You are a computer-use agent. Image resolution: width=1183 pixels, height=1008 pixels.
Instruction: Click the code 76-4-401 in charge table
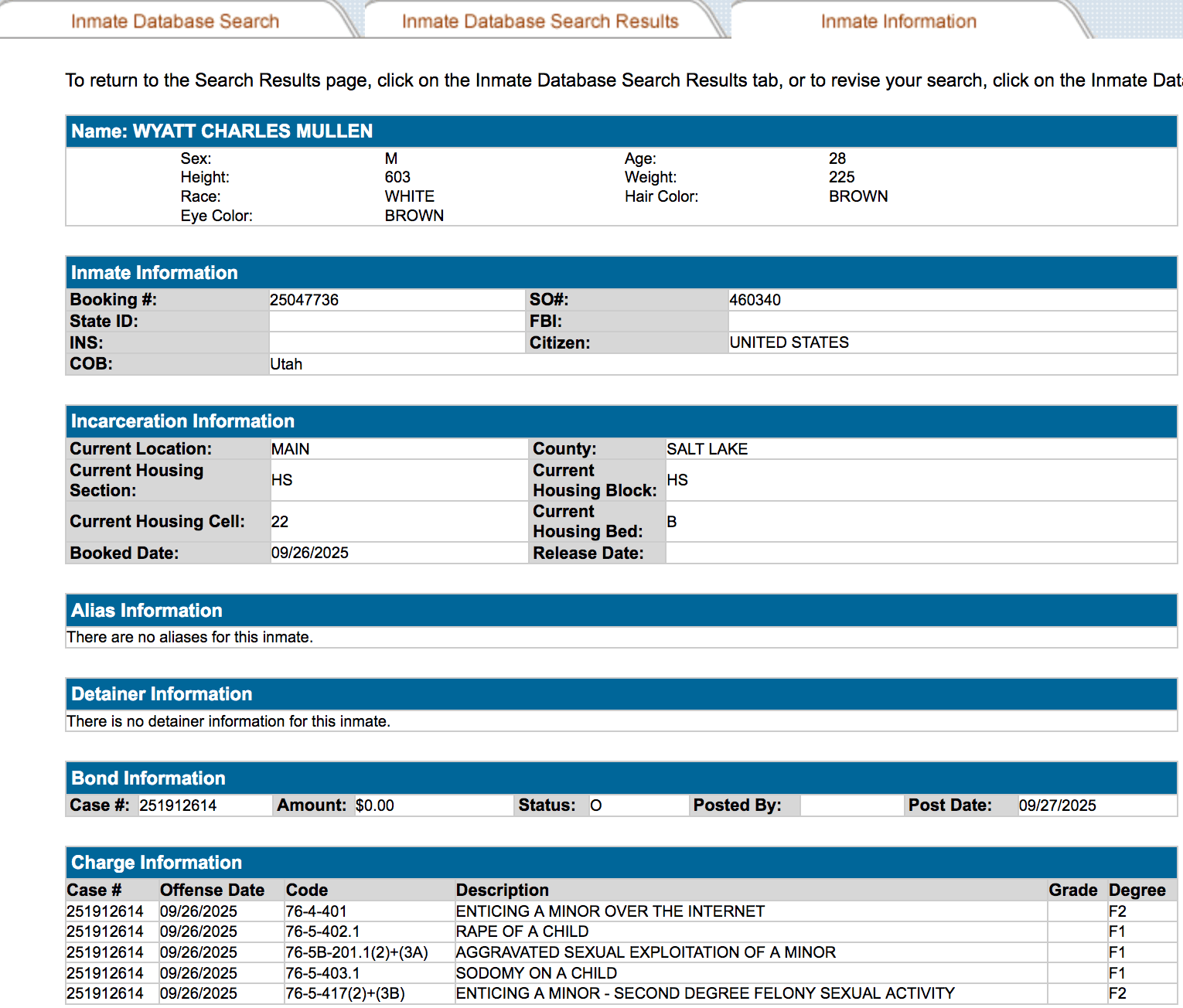click(316, 911)
